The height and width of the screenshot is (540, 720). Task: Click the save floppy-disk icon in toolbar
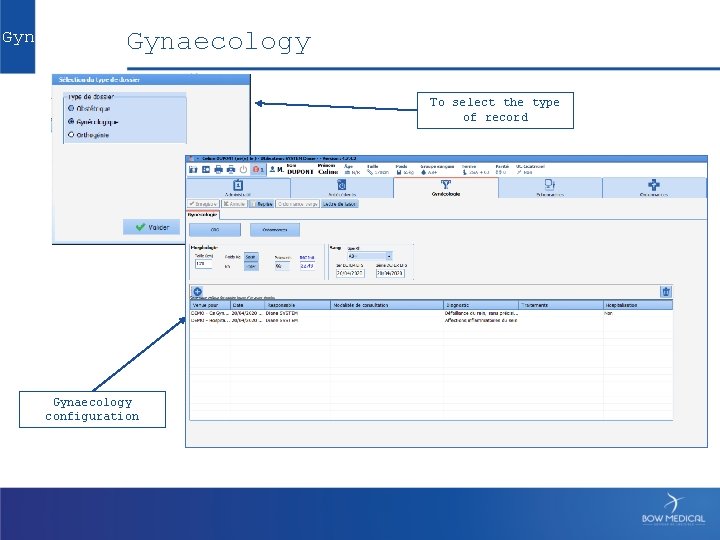point(193,169)
